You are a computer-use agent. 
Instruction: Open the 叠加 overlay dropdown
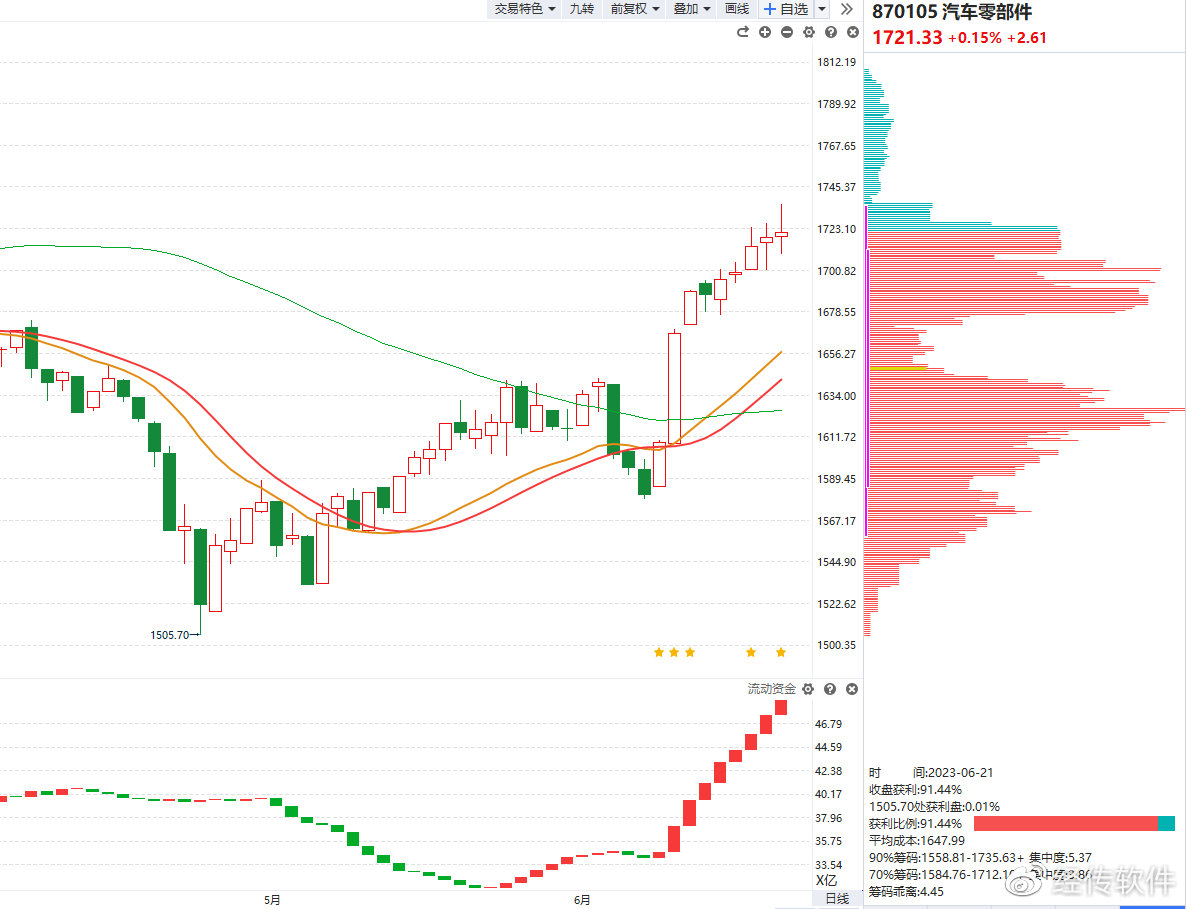coord(691,9)
